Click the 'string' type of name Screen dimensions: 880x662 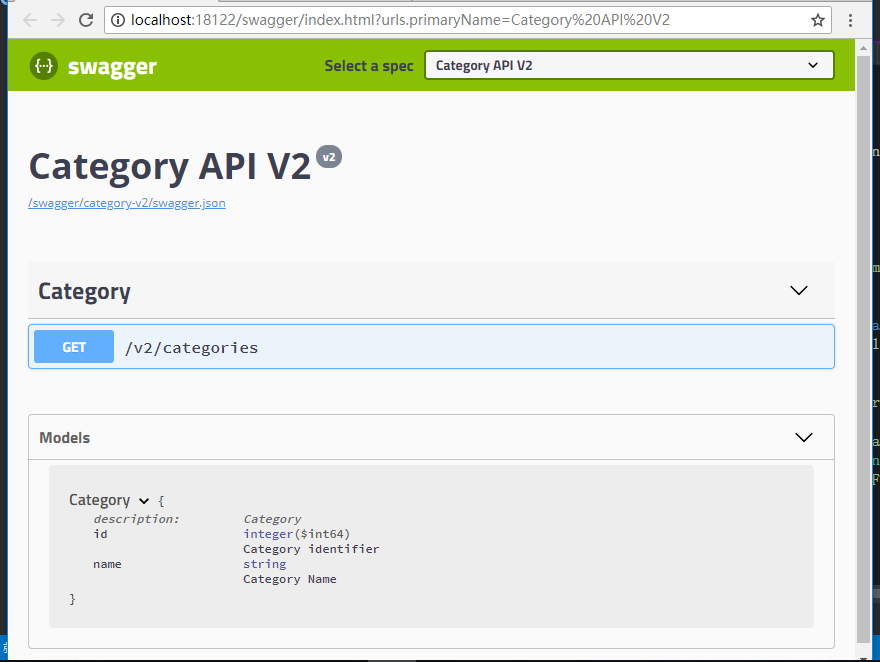coord(264,564)
